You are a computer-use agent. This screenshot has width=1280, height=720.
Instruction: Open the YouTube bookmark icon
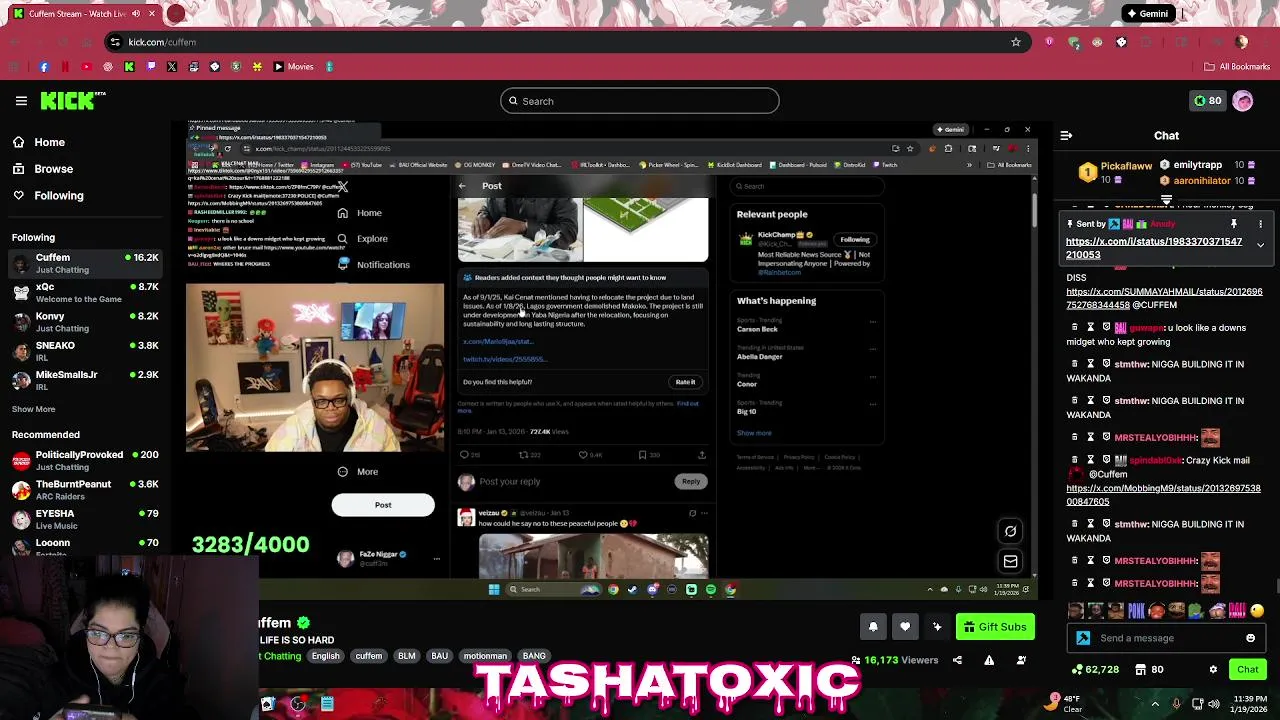pyautogui.click(x=86, y=67)
